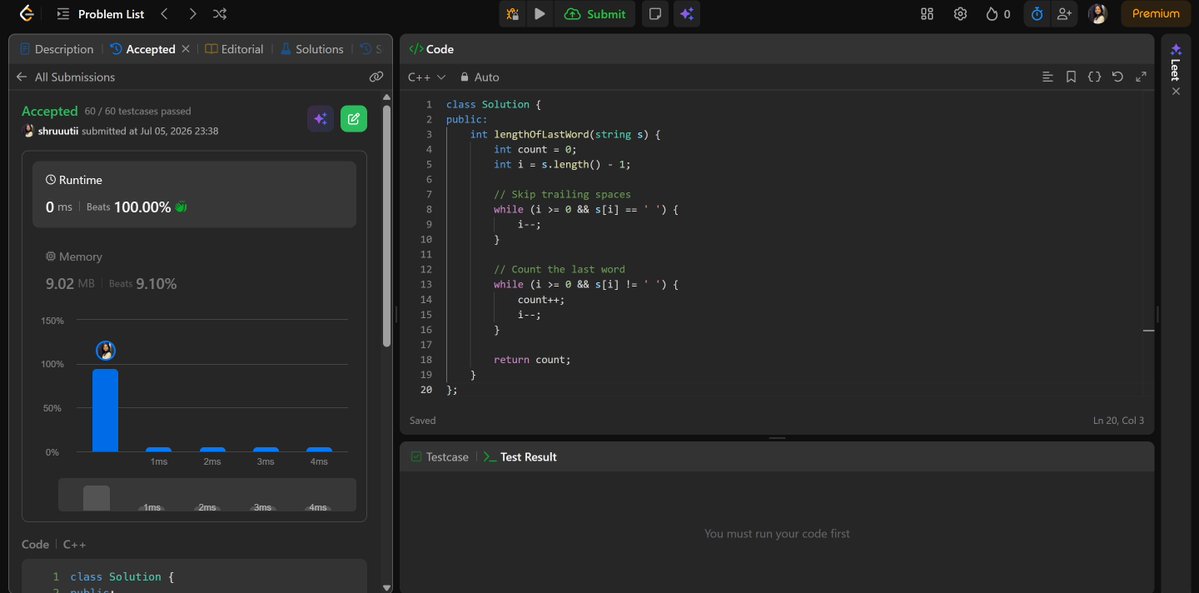This screenshot has width=1199, height=593.
Task: Click the AI sparkle icon in top toolbar
Action: coord(687,14)
